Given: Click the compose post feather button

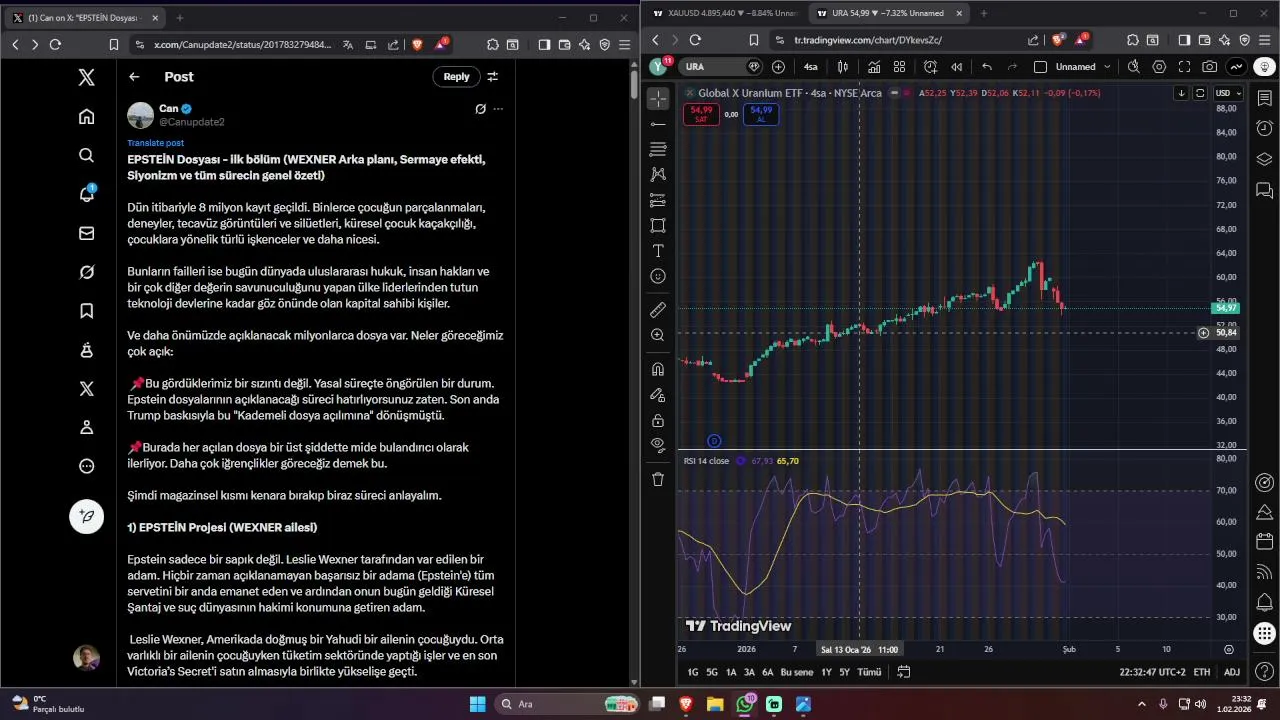Looking at the screenshot, I should coord(87,516).
